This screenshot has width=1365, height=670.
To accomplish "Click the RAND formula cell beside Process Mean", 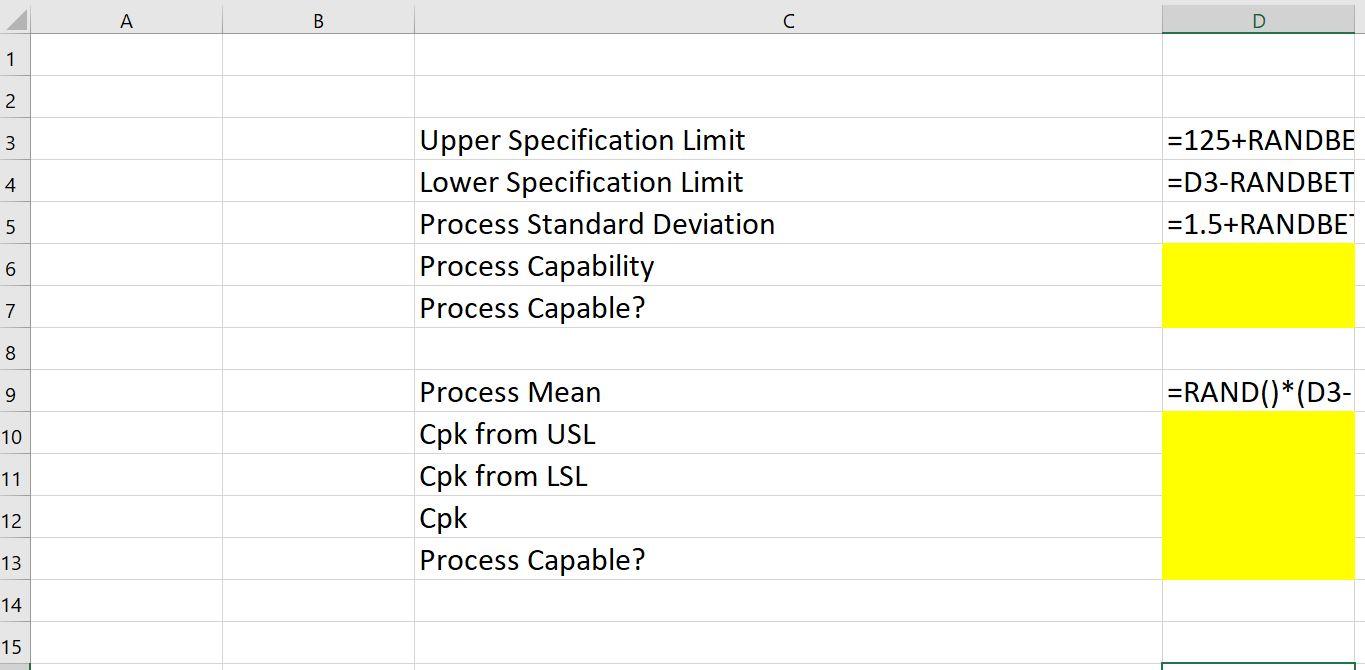I will pos(1257,392).
